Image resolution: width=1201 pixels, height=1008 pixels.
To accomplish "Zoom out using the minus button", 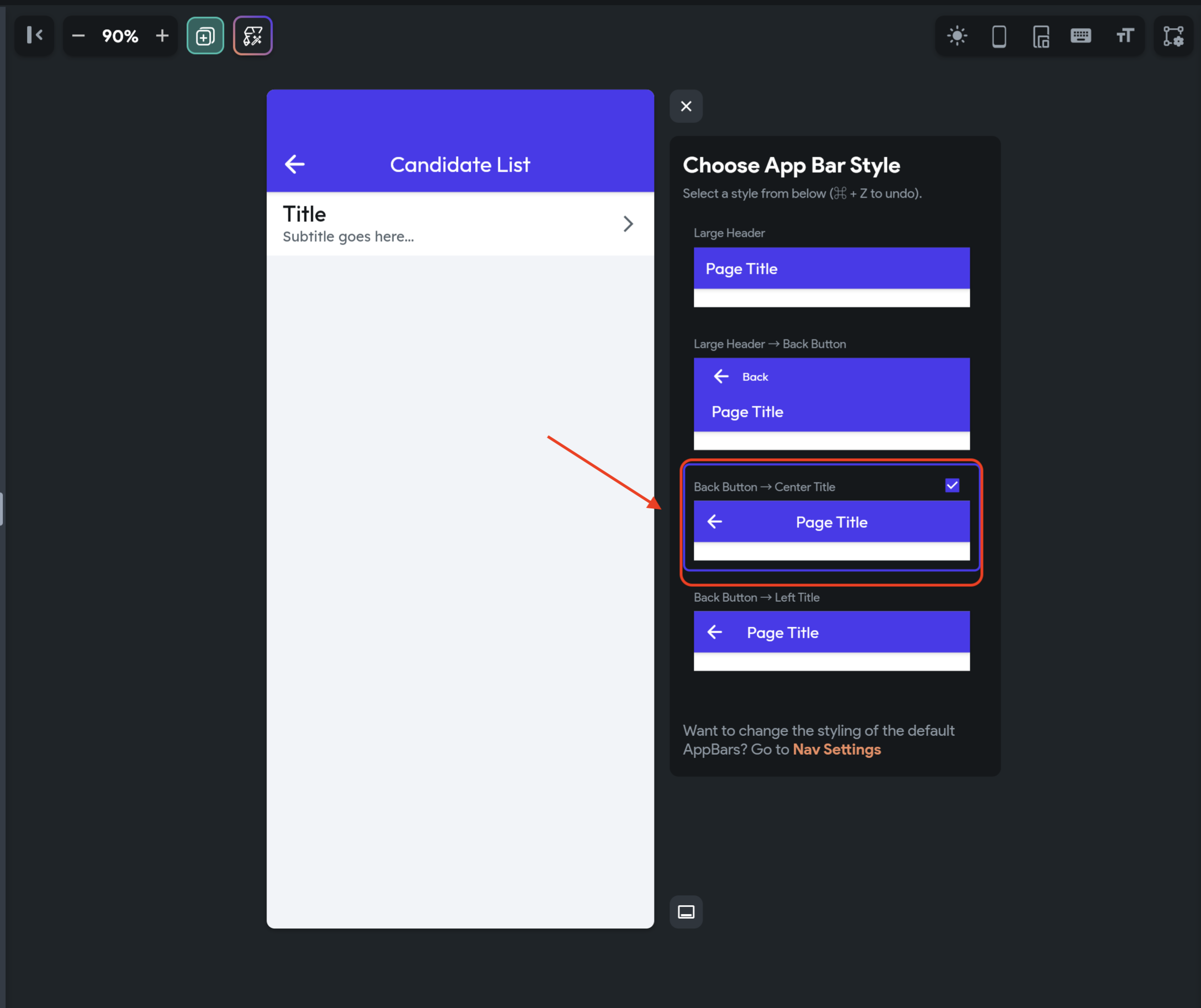I will (x=78, y=36).
